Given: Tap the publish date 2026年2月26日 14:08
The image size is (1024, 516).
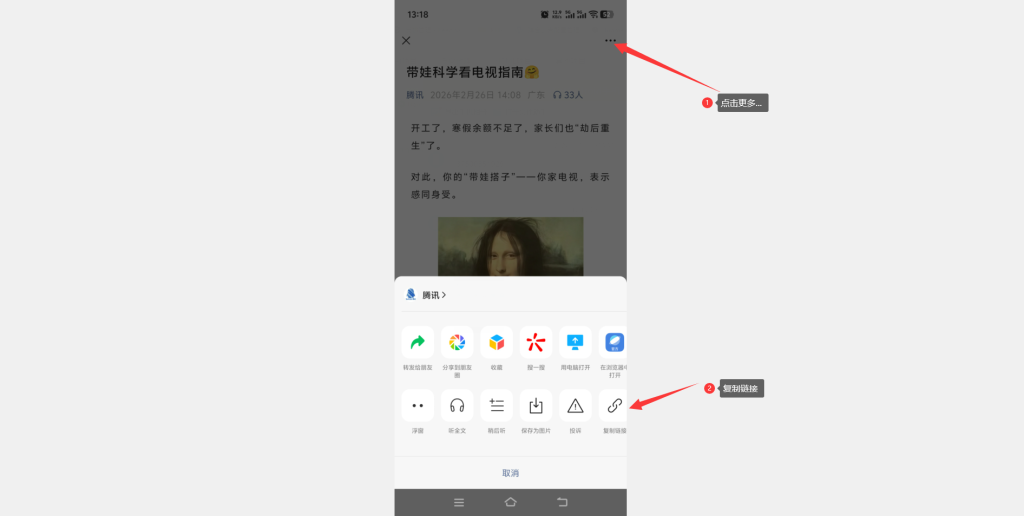Looking at the screenshot, I should click(475, 95).
